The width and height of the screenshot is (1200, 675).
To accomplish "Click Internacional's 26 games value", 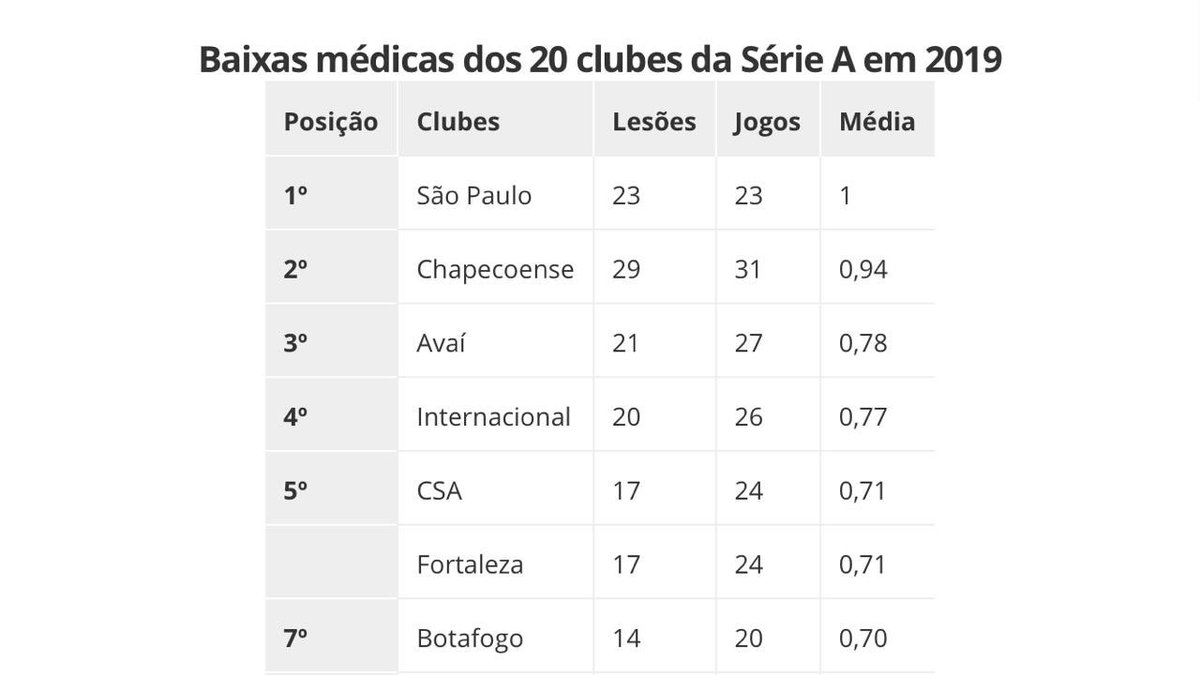I will click(x=748, y=416).
